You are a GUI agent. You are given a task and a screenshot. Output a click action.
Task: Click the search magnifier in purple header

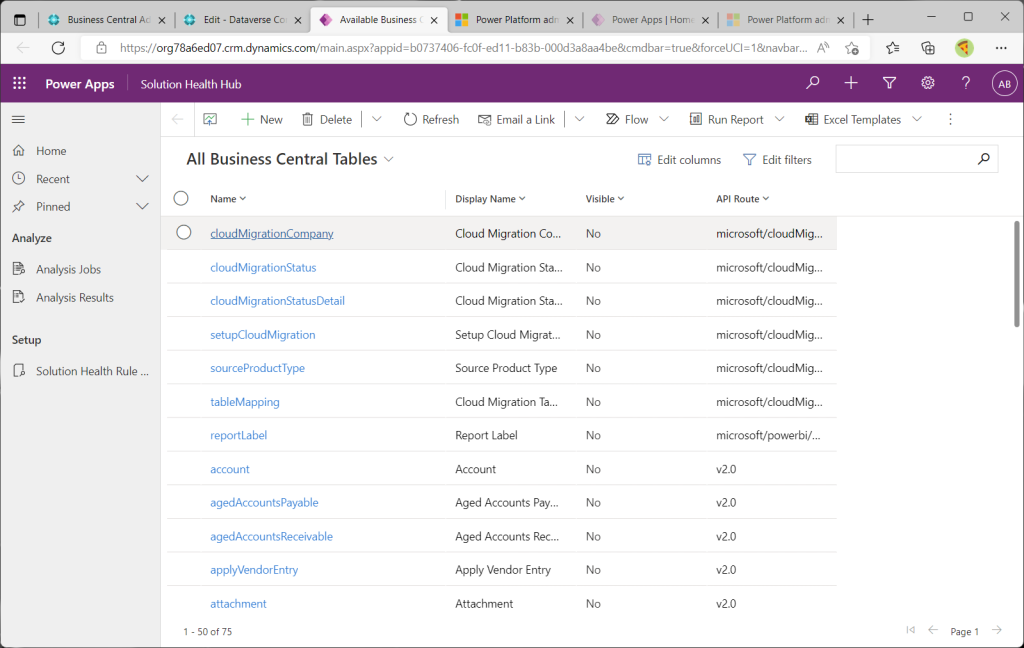click(x=812, y=83)
